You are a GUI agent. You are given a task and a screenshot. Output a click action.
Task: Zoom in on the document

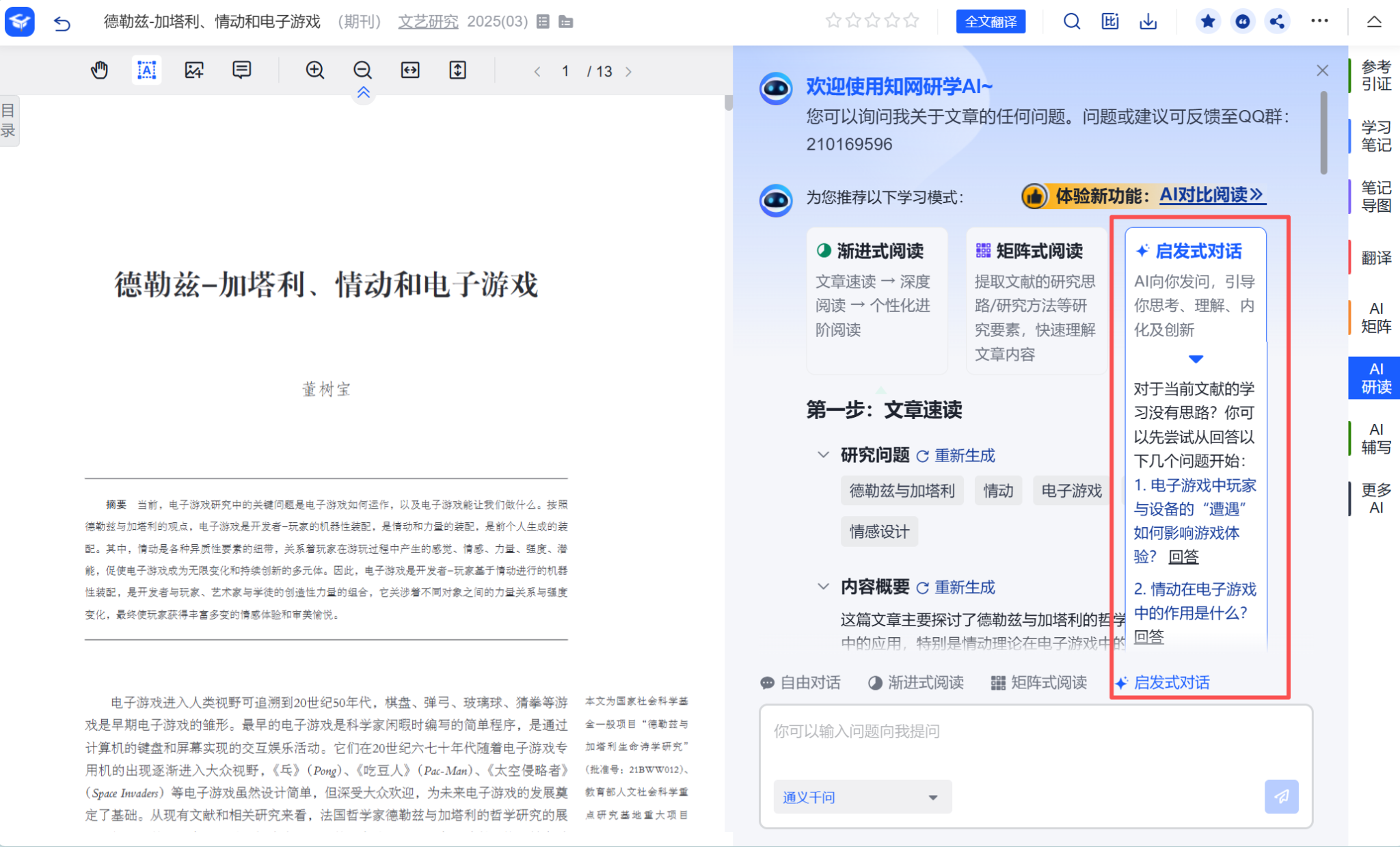(x=314, y=70)
